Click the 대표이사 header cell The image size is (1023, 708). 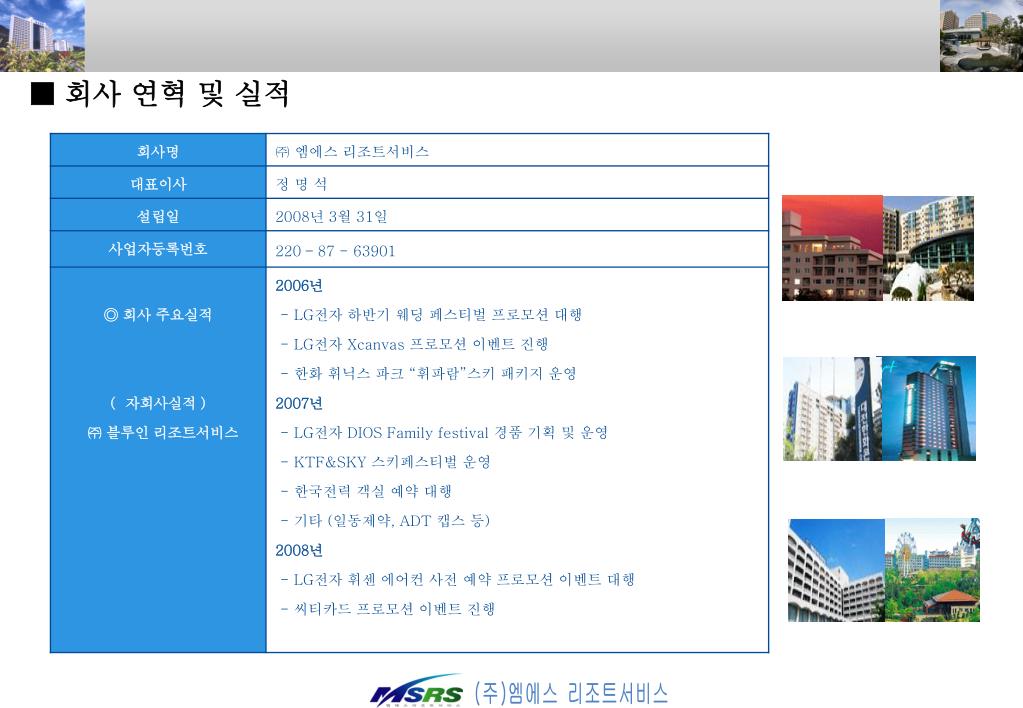[159, 183]
